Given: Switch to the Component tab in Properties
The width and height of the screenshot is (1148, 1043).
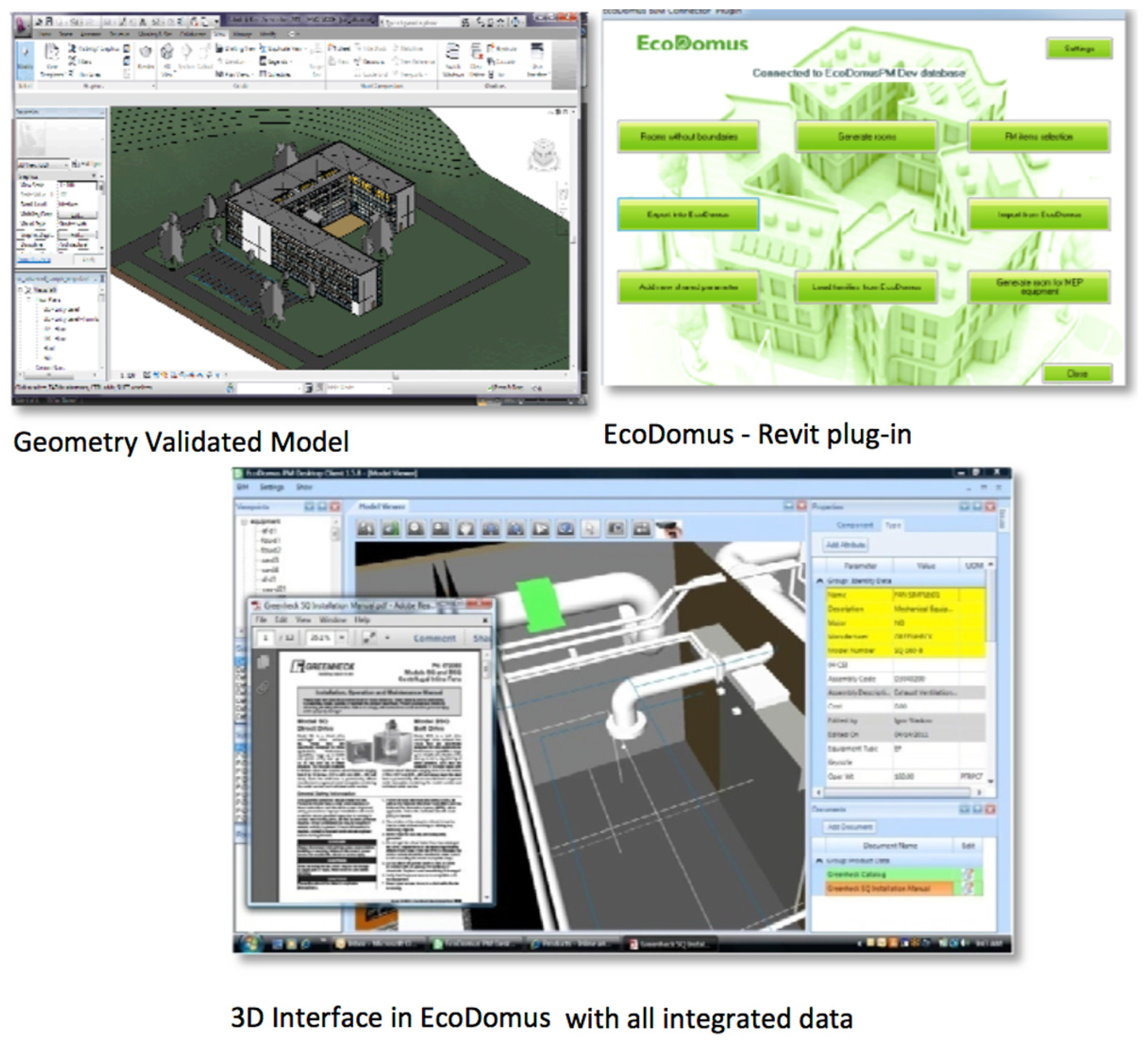Looking at the screenshot, I should [854, 525].
